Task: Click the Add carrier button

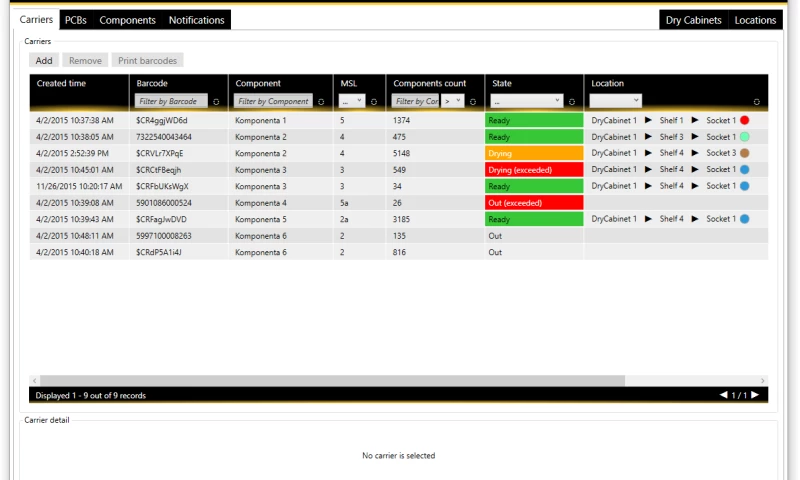Action: click(44, 61)
